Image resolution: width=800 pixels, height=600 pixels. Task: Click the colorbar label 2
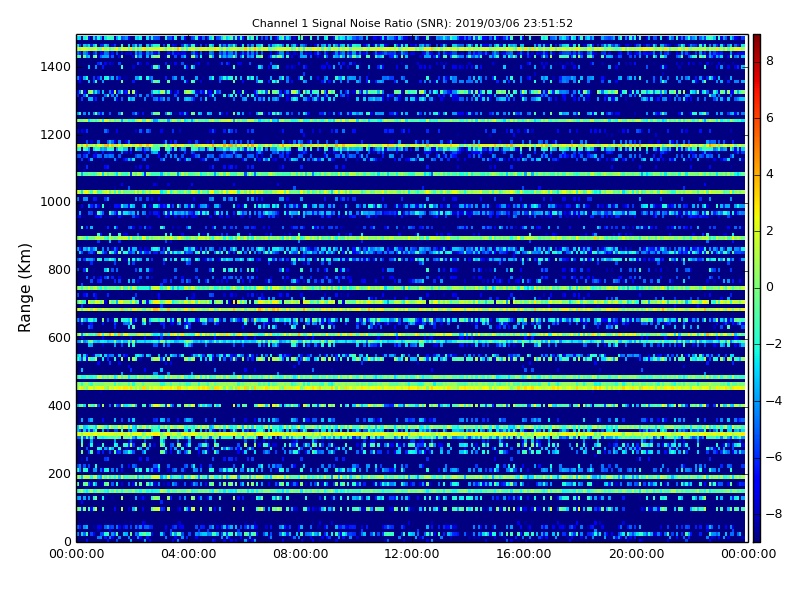pos(770,231)
